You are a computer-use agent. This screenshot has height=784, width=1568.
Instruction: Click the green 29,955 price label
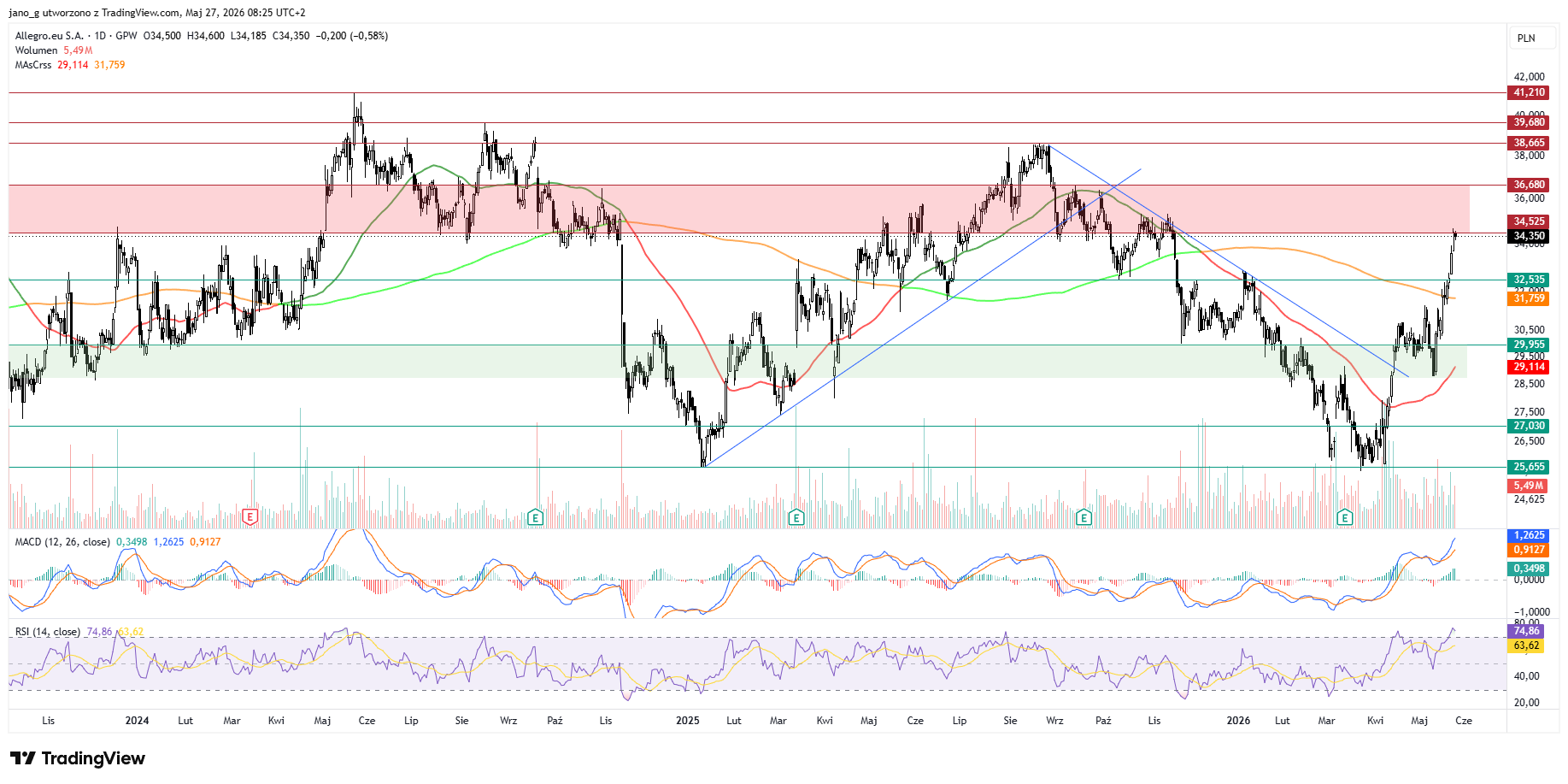(x=1529, y=345)
